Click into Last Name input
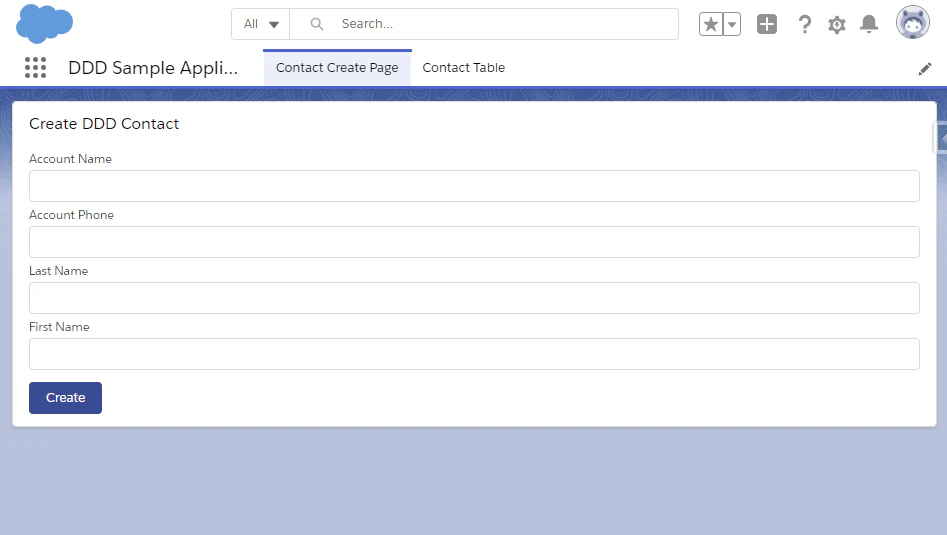Screen dimensions: 947x535 pyautogui.click(x=474, y=298)
